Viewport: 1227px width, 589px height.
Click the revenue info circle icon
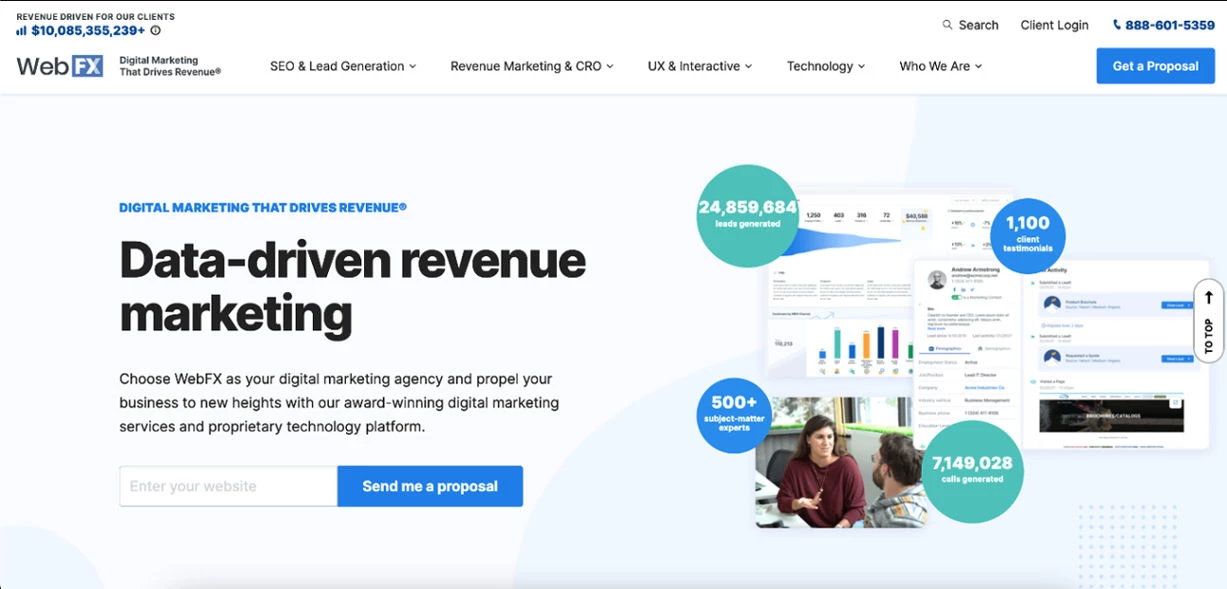click(155, 31)
